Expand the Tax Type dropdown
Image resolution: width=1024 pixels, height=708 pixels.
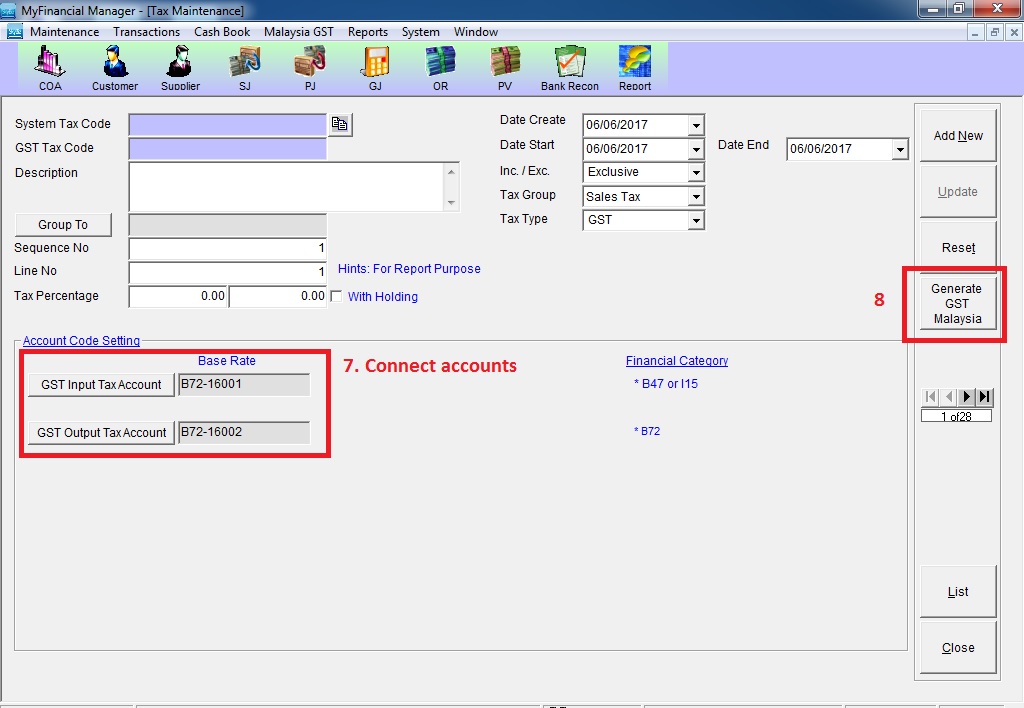tap(696, 220)
